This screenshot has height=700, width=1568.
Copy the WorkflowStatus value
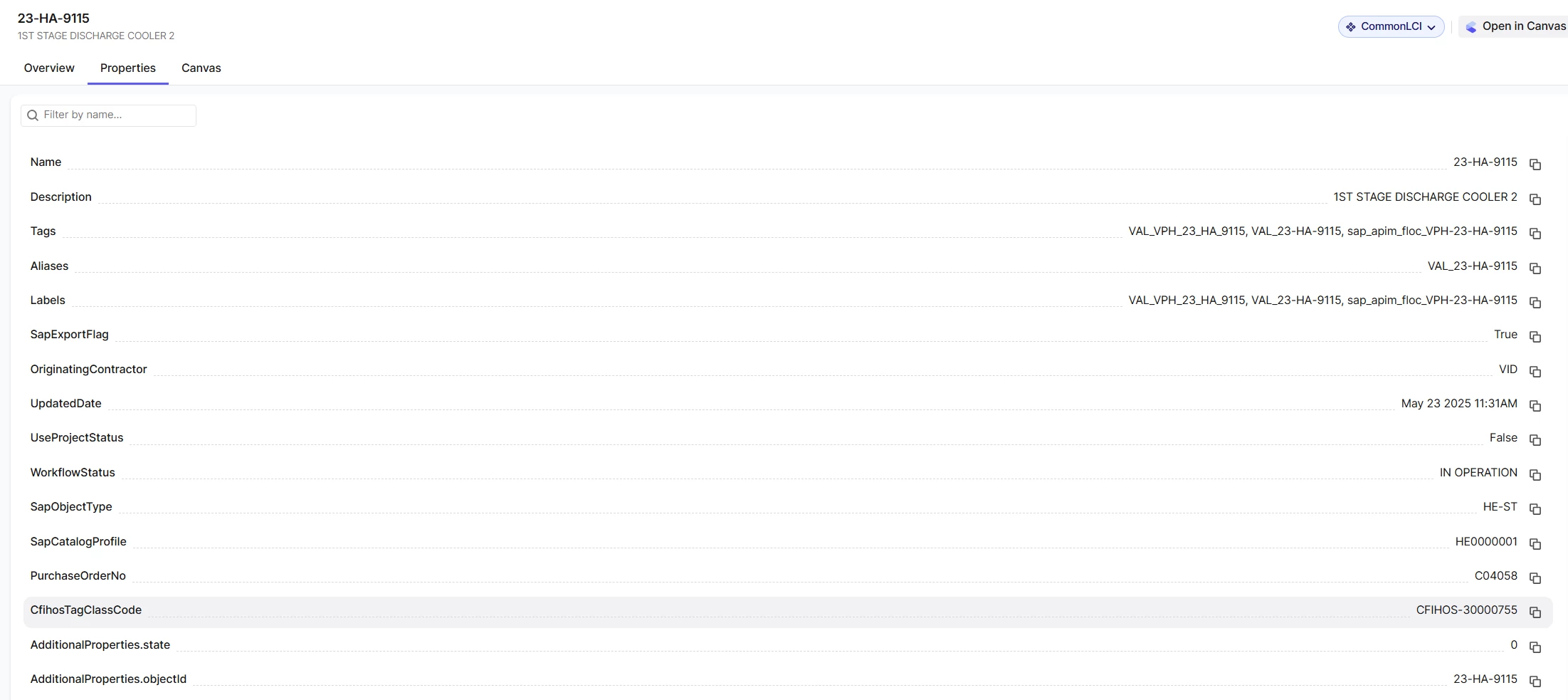click(1535, 475)
